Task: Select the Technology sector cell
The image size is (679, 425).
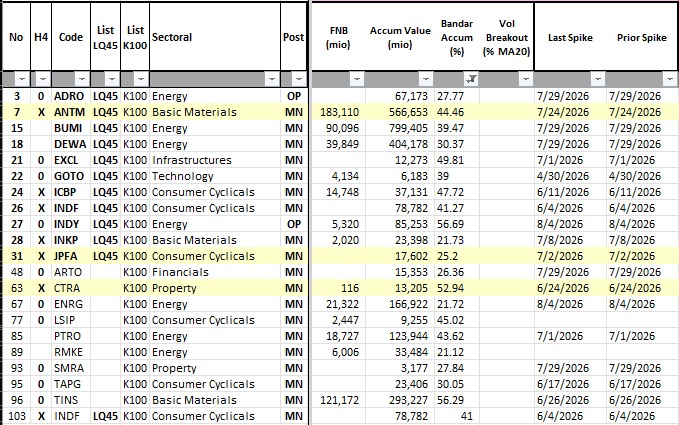Action: (x=215, y=176)
